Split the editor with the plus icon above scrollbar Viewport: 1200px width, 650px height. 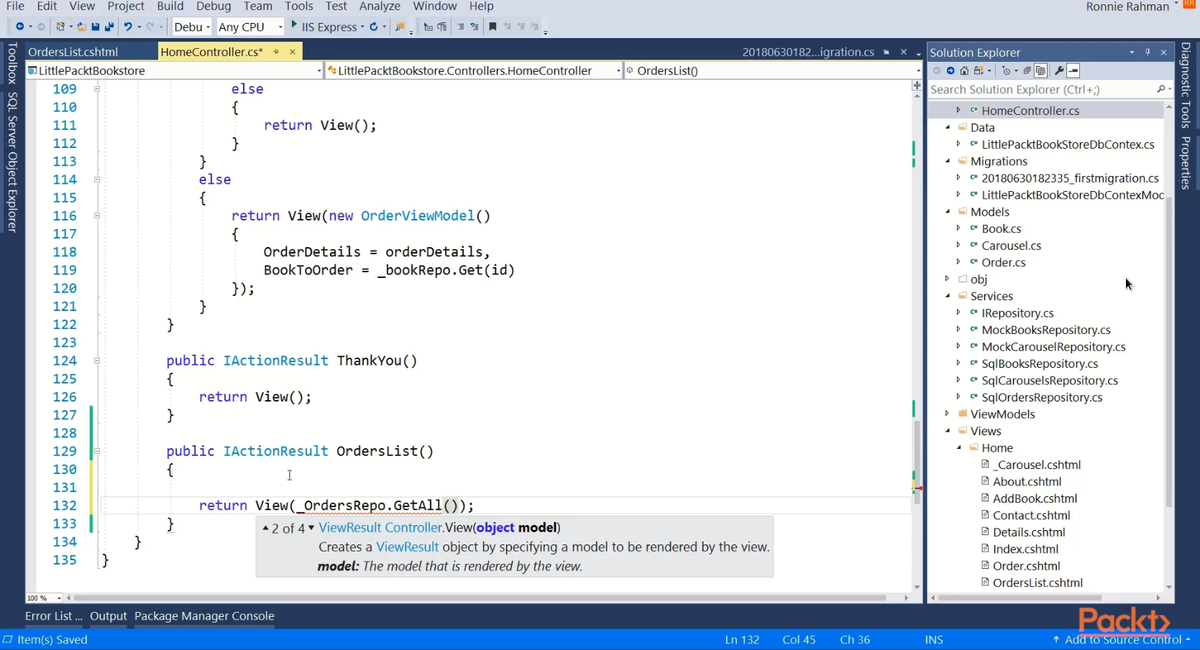pos(916,87)
